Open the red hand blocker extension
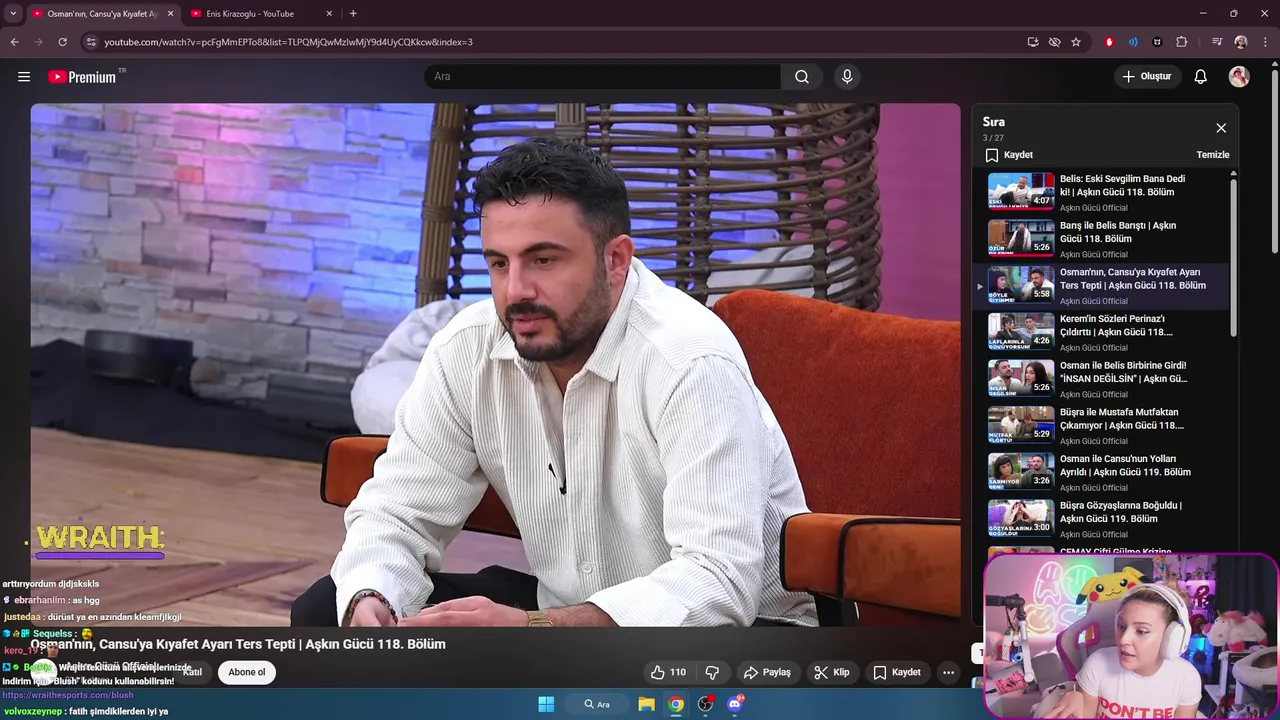The width and height of the screenshot is (1280, 720). [x=1109, y=42]
